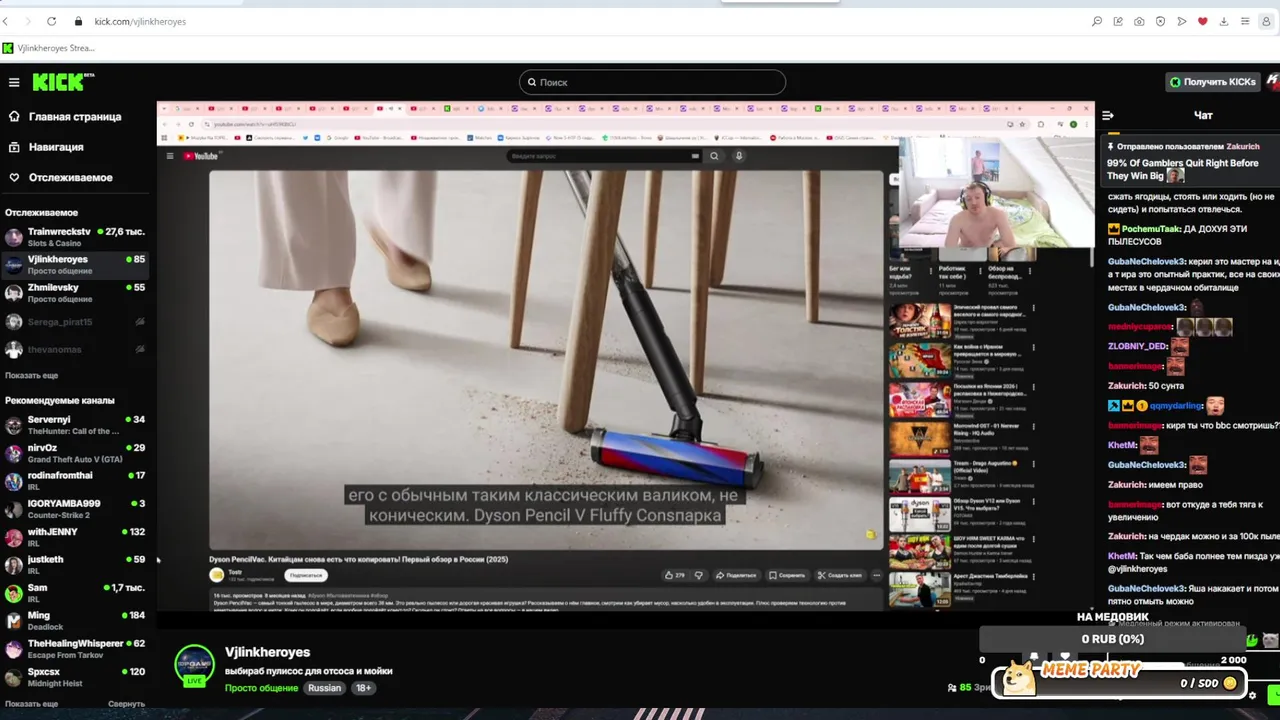Click streamed YouTube logo in video
The width and height of the screenshot is (1280, 720).
200,156
